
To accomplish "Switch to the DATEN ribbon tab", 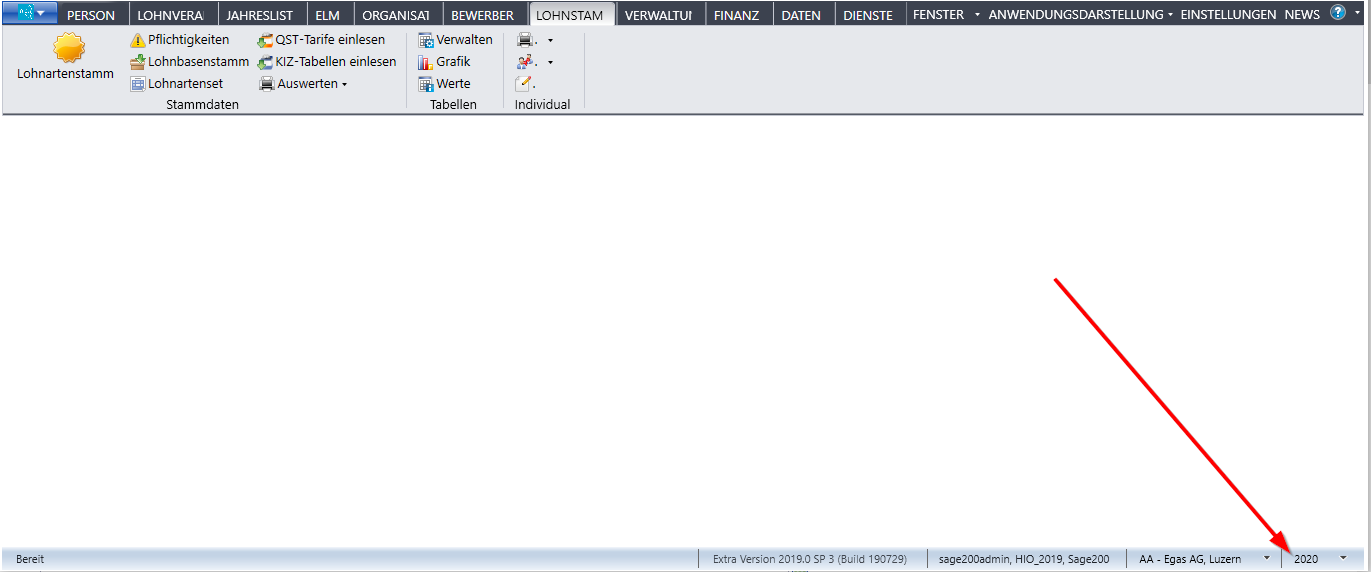I will (x=801, y=15).
